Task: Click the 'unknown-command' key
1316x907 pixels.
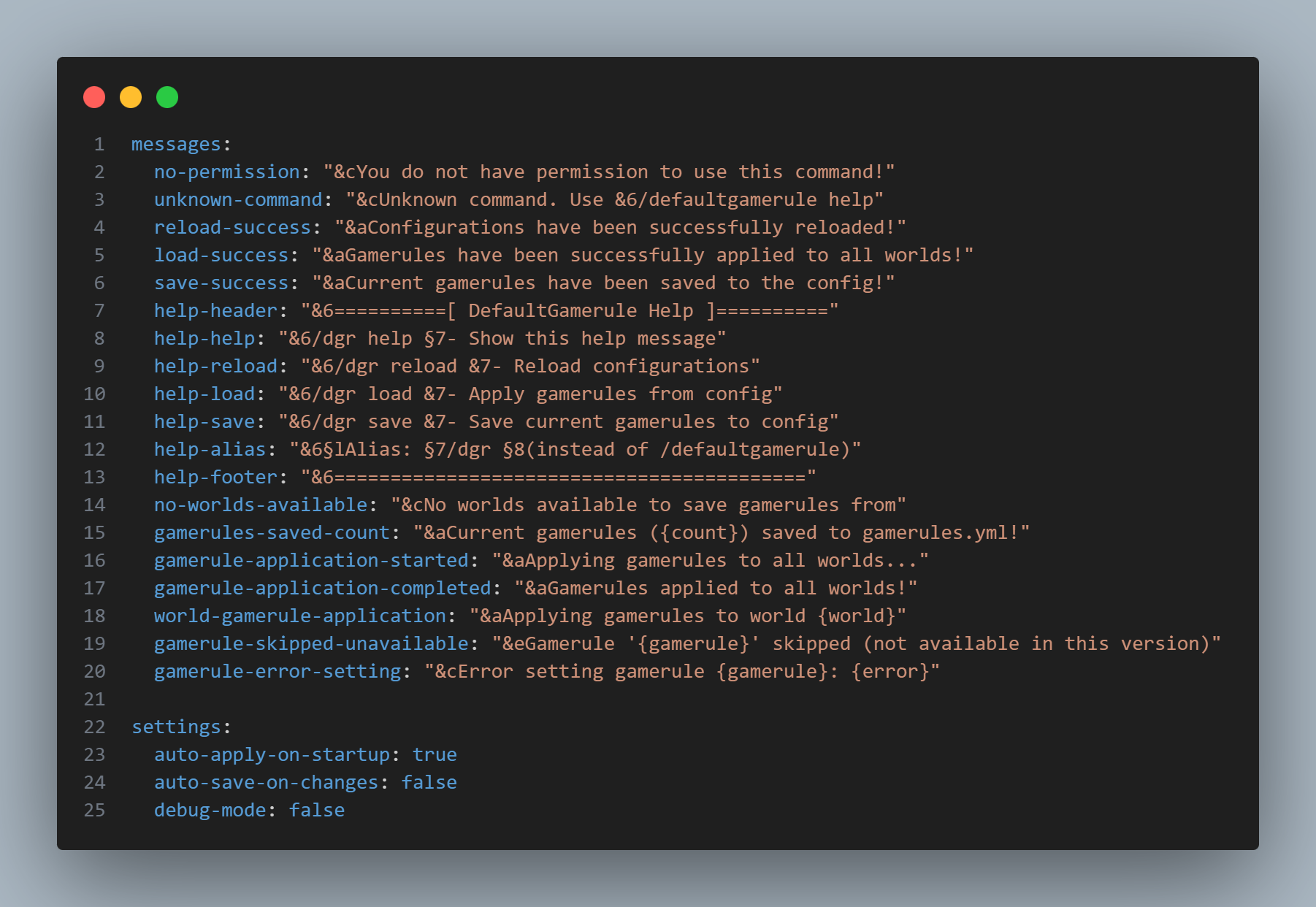Action: [238, 200]
